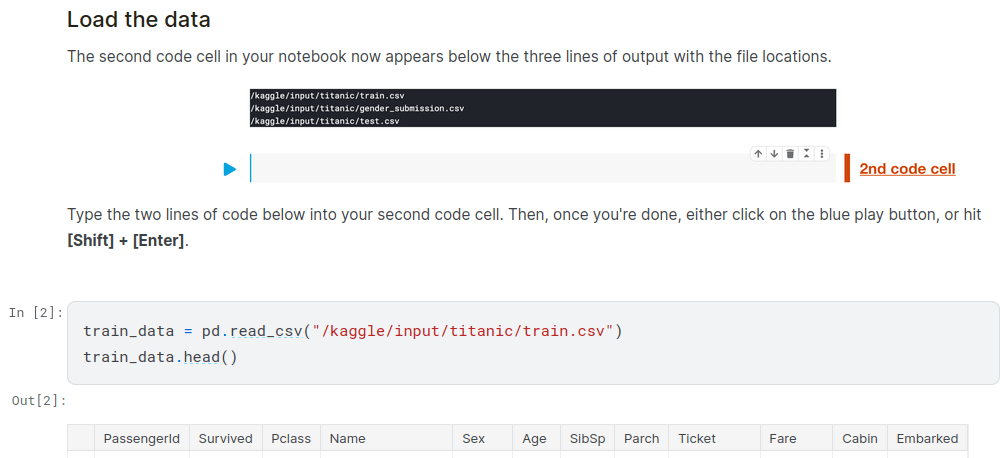The width and height of the screenshot is (1004, 458).
Task: Select the Cabin column header
Action: tap(859, 438)
